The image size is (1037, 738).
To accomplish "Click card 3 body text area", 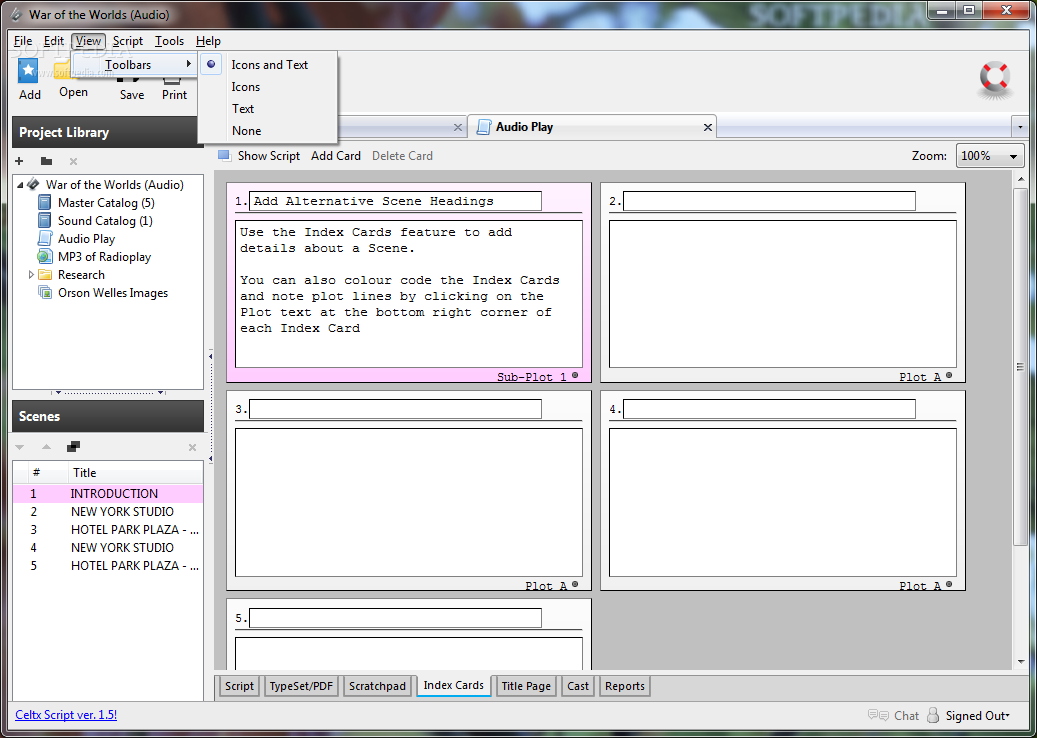I will tap(409, 503).
